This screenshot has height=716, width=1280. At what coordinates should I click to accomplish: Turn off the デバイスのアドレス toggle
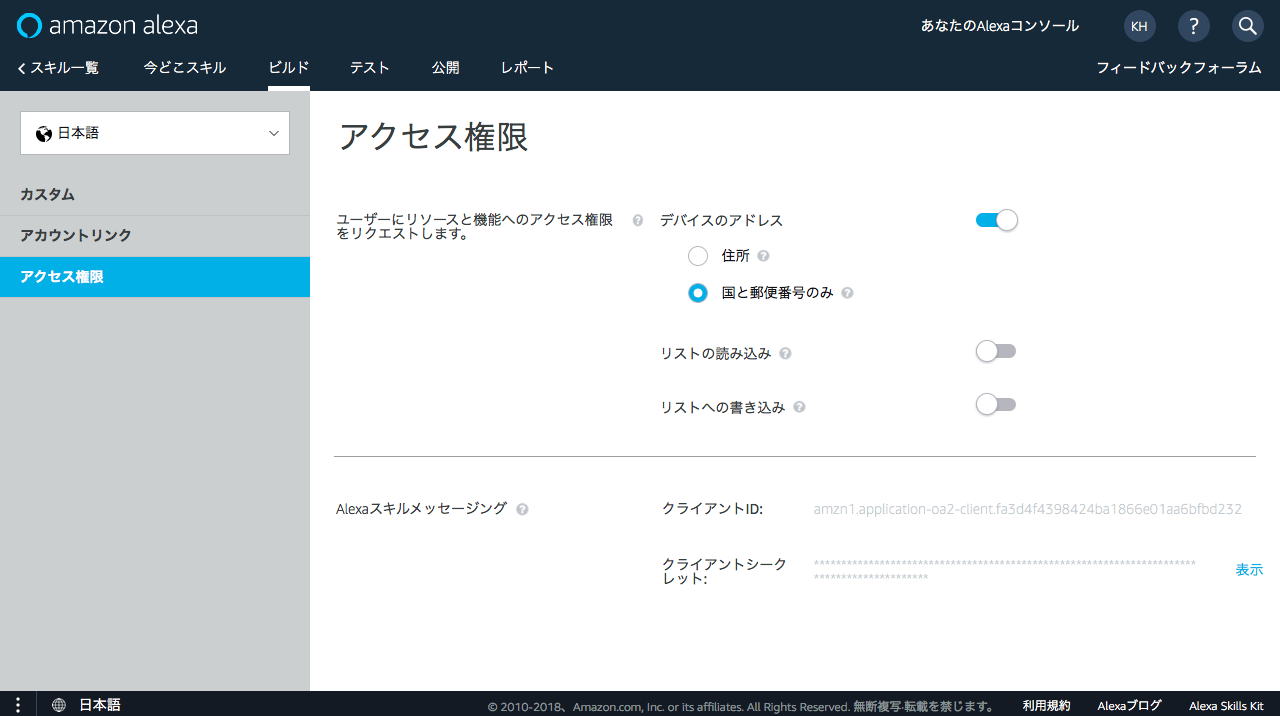pos(996,220)
